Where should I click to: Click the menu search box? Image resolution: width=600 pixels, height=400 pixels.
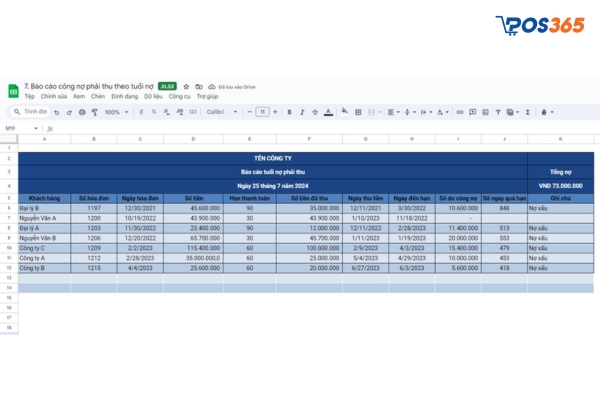tap(30, 112)
